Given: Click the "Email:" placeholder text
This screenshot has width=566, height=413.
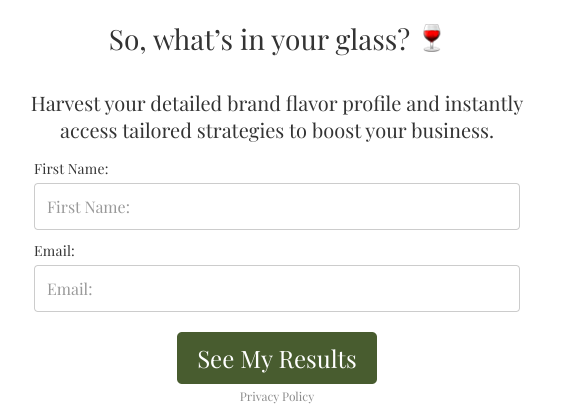Looking at the screenshot, I should pos(70,289).
